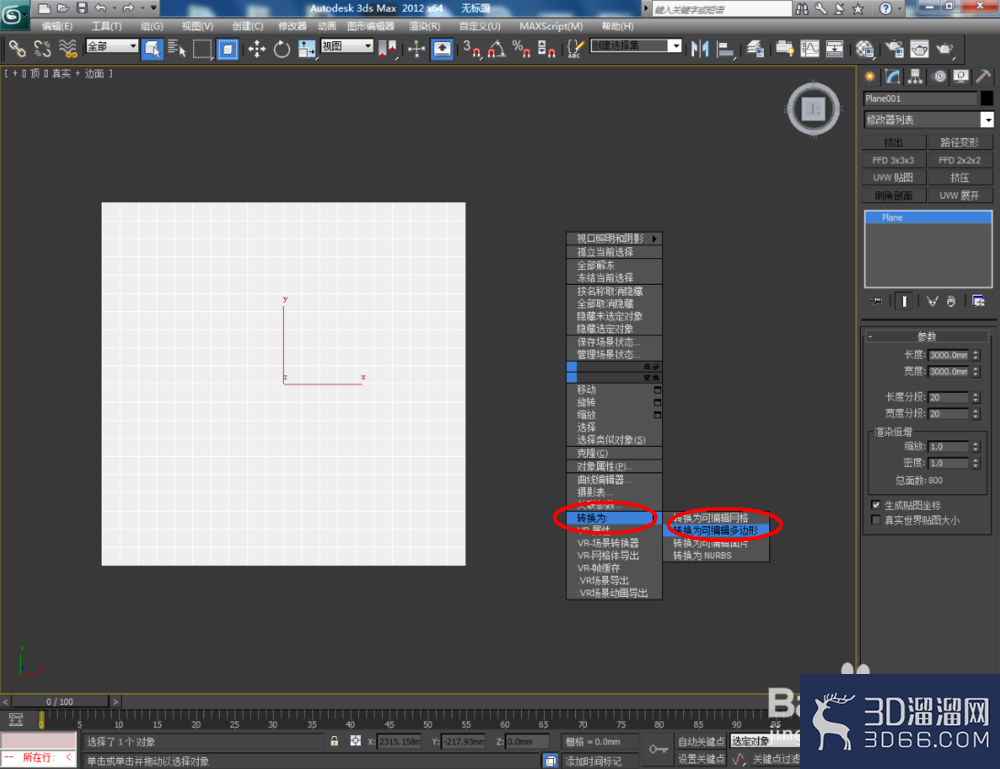The image size is (1000, 769).
Task: Open the modifier list dropdown
Action: (x=928, y=119)
